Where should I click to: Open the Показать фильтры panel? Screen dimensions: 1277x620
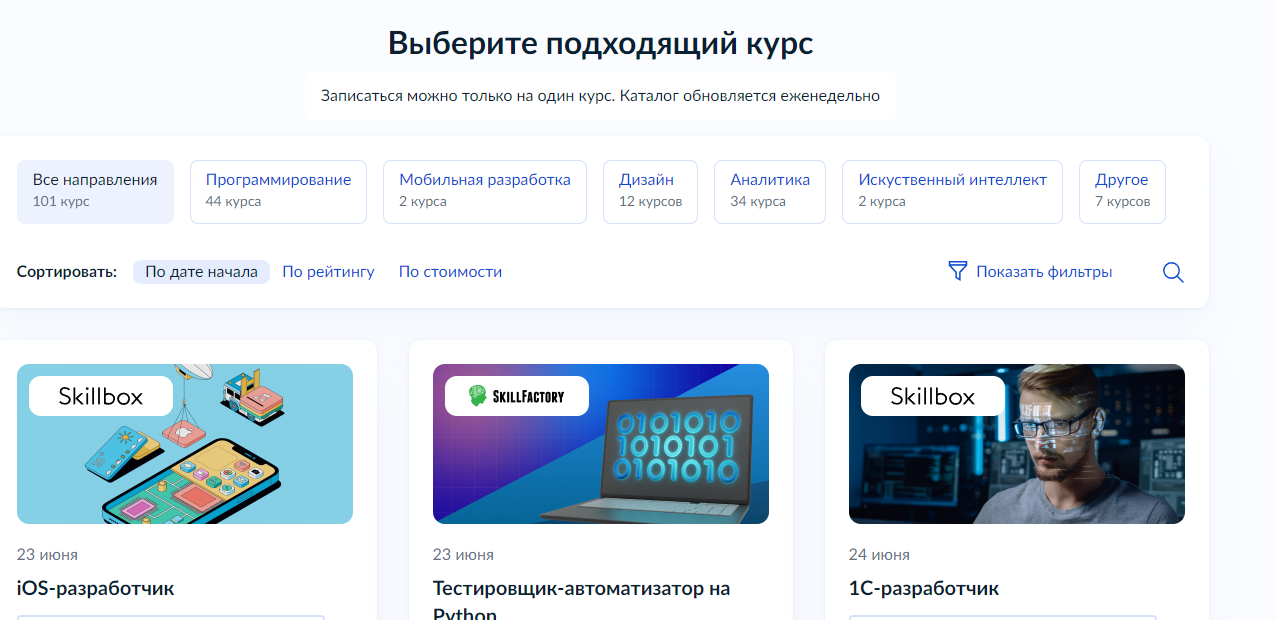1044,271
